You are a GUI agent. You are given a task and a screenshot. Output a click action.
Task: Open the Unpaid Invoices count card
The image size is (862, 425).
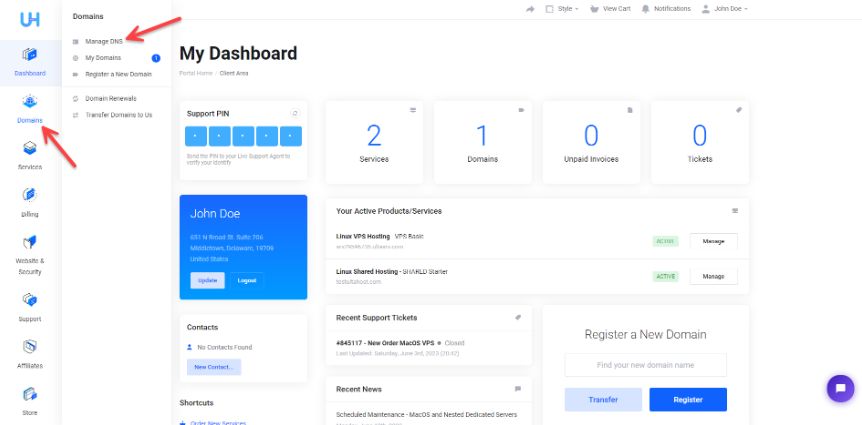(x=591, y=142)
